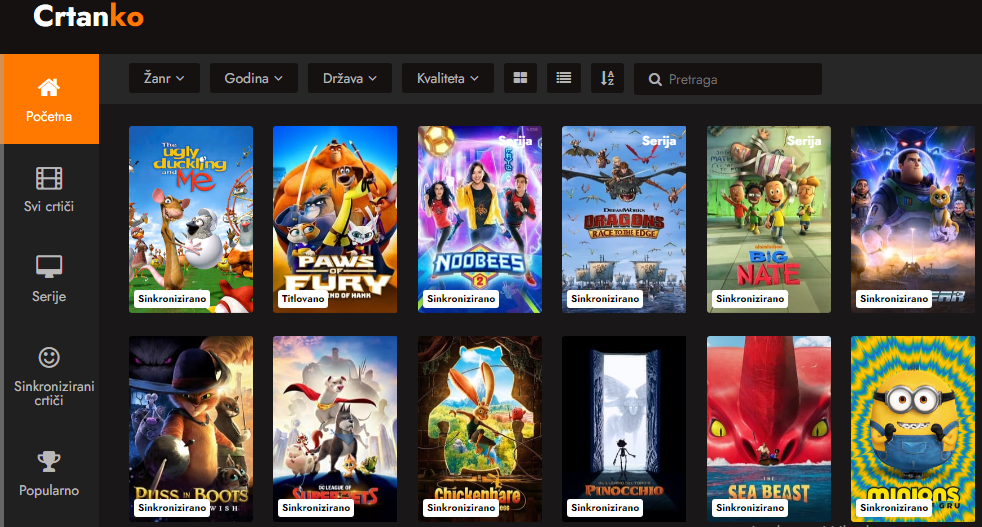Open Dragons Race to the Edge series
This screenshot has height=527, width=982.
coord(623,218)
